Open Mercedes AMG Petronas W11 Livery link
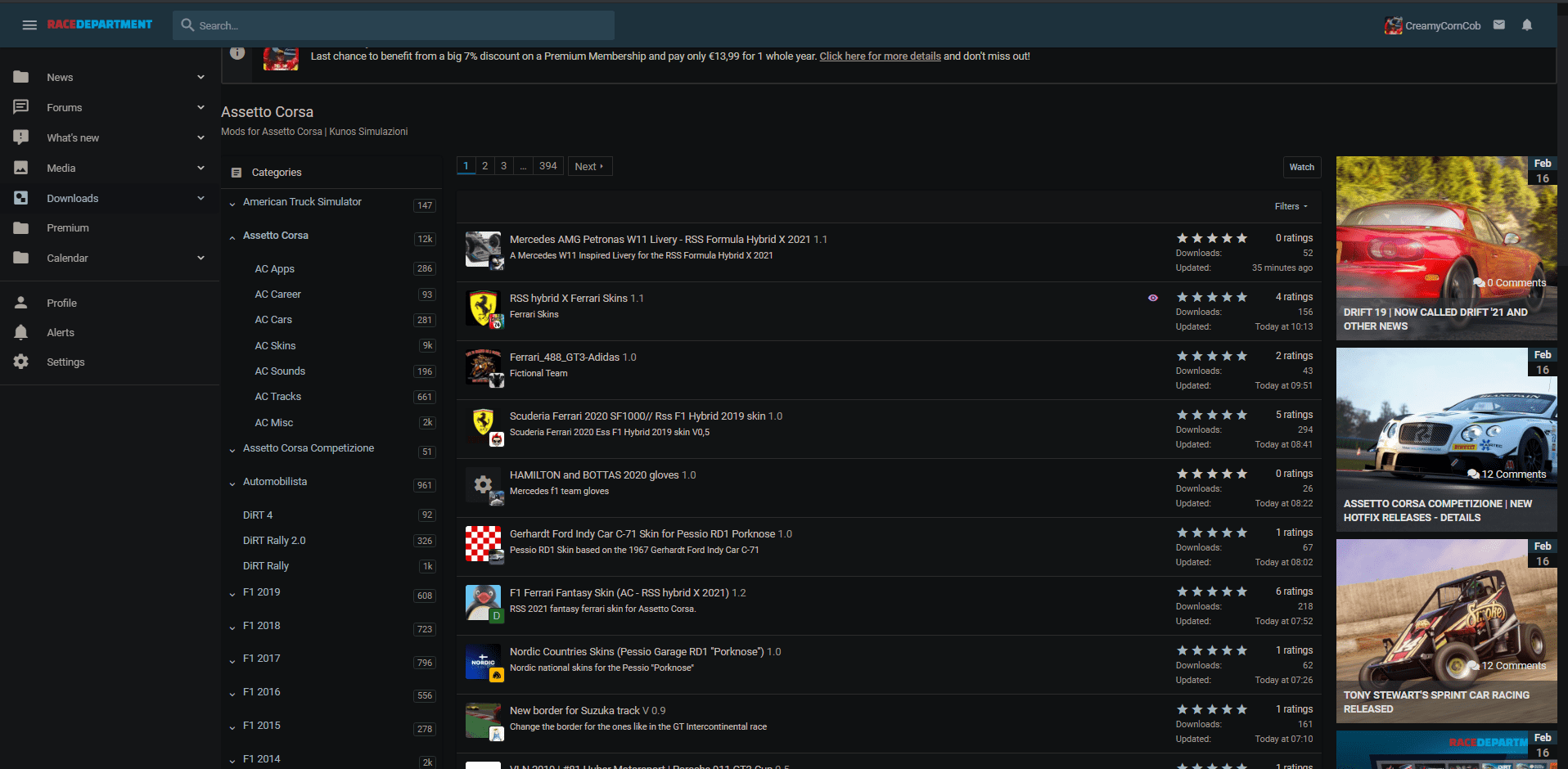This screenshot has height=769, width=1568. click(x=660, y=240)
